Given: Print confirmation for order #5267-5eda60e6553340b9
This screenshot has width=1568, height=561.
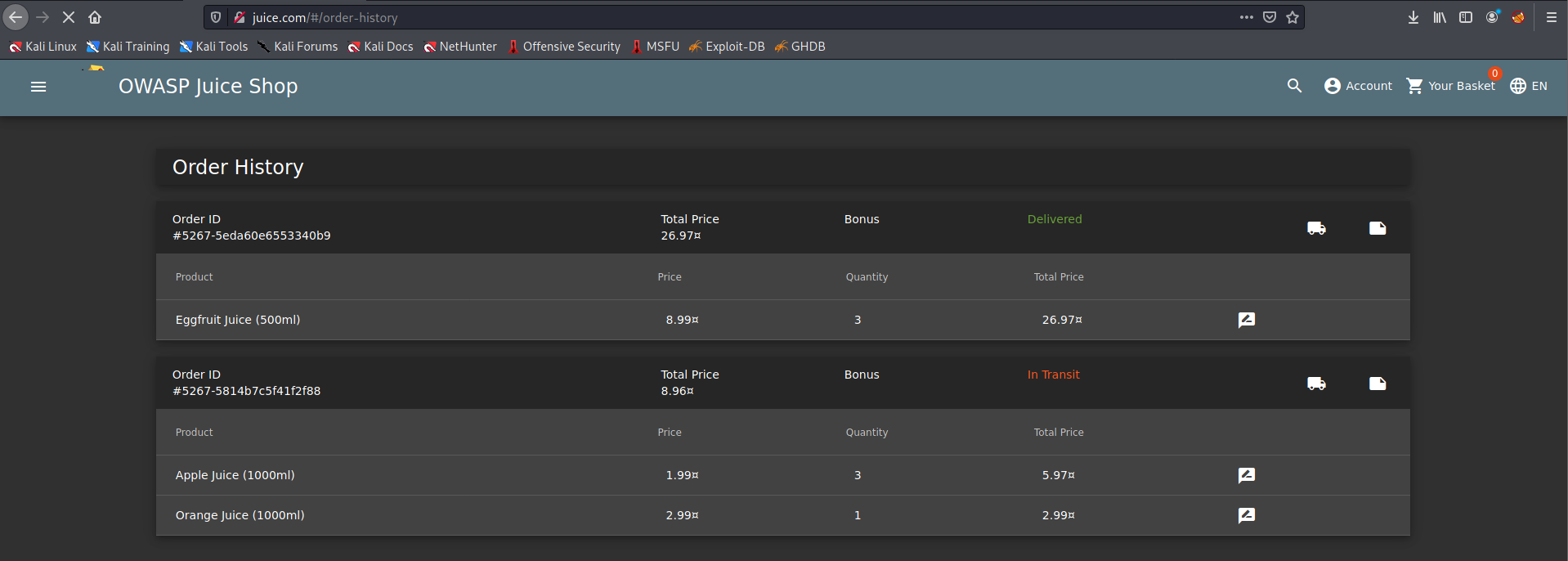Looking at the screenshot, I should pyautogui.click(x=1378, y=228).
